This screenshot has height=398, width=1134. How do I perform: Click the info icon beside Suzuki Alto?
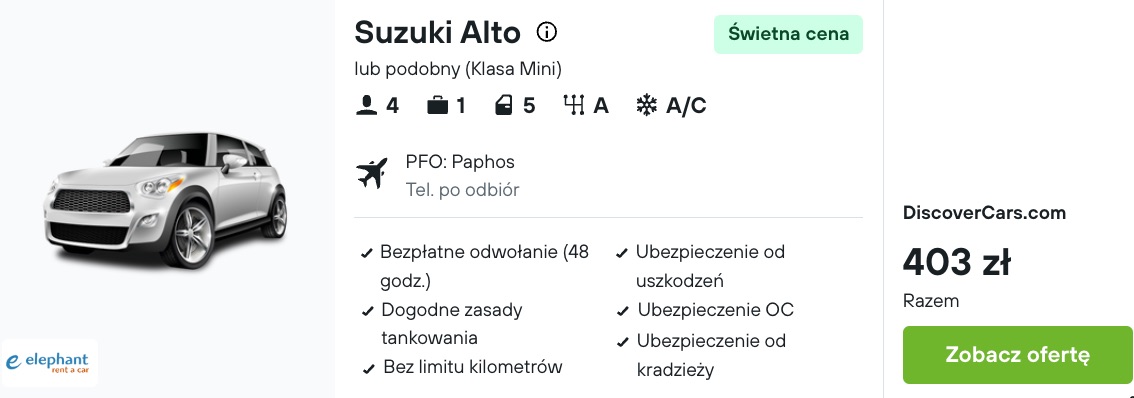[547, 32]
